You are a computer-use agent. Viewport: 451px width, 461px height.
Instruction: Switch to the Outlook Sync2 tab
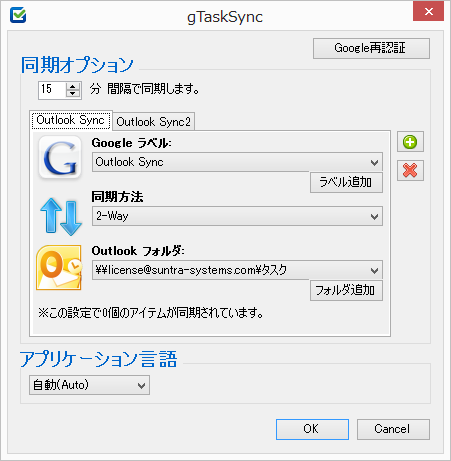click(x=153, y=122)
